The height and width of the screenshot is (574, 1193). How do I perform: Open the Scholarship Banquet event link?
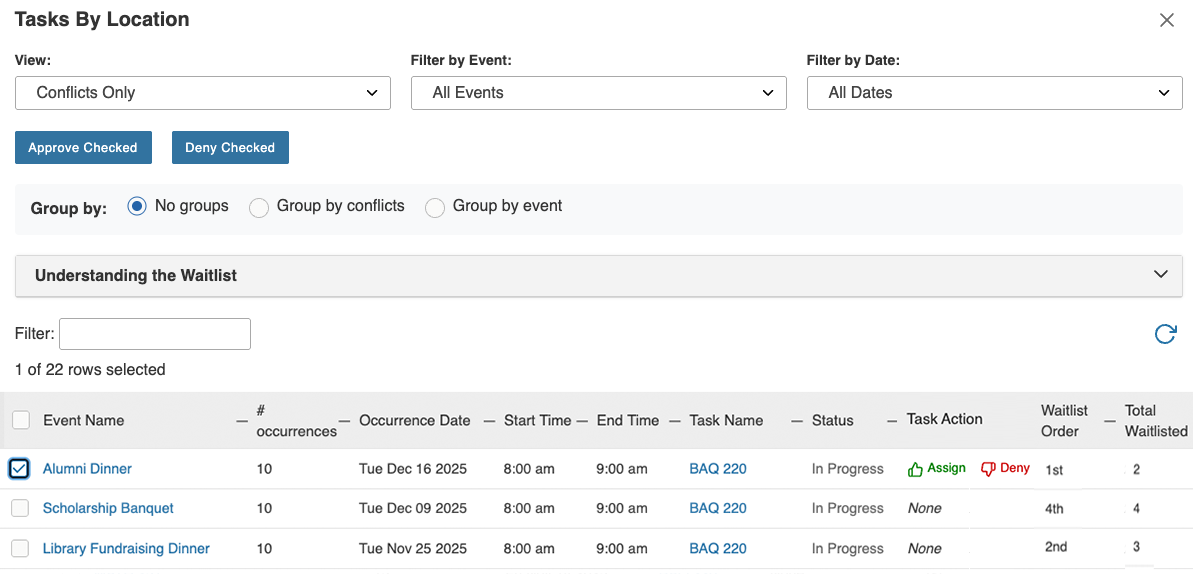[108, 508]
